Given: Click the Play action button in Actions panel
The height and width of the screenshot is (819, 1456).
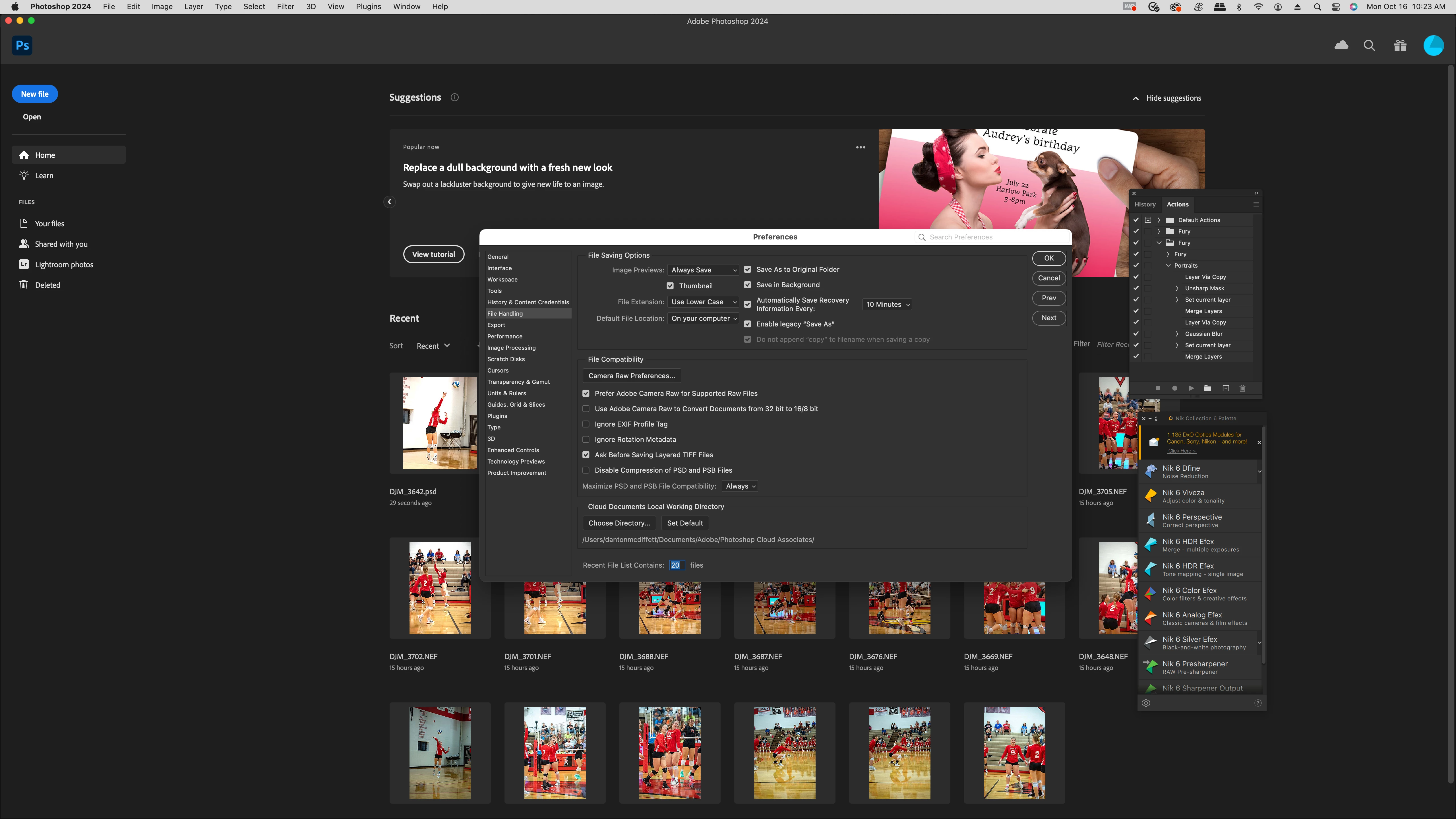Looking at the screenshot, I should (x=1191, y=388).
